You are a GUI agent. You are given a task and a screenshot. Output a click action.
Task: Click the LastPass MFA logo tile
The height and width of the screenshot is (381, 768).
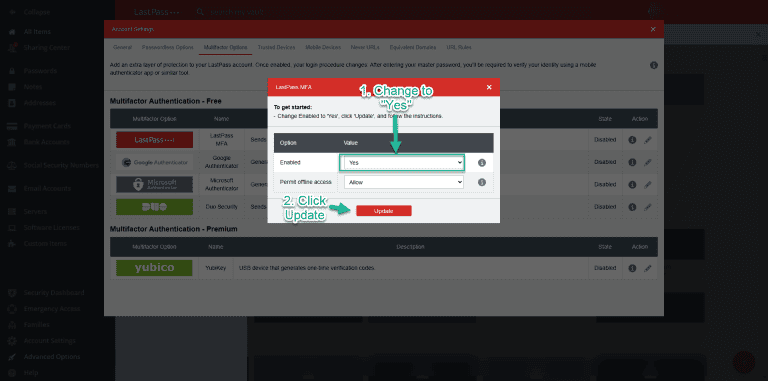(154, 140)
